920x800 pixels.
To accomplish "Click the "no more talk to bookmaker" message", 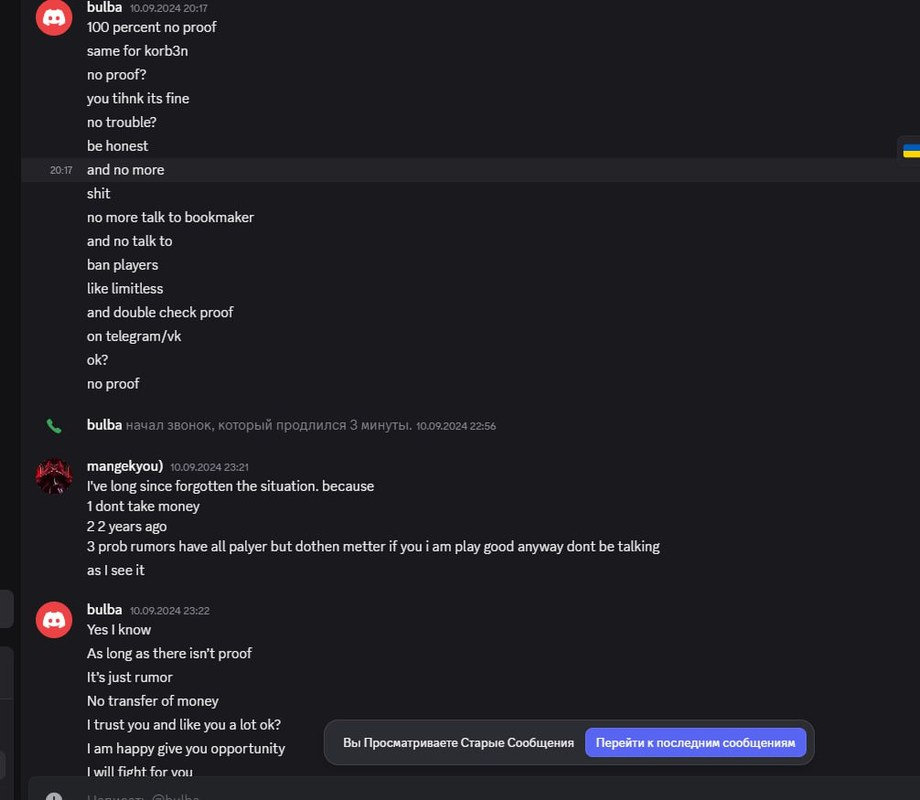I will (x=170, y=217).
